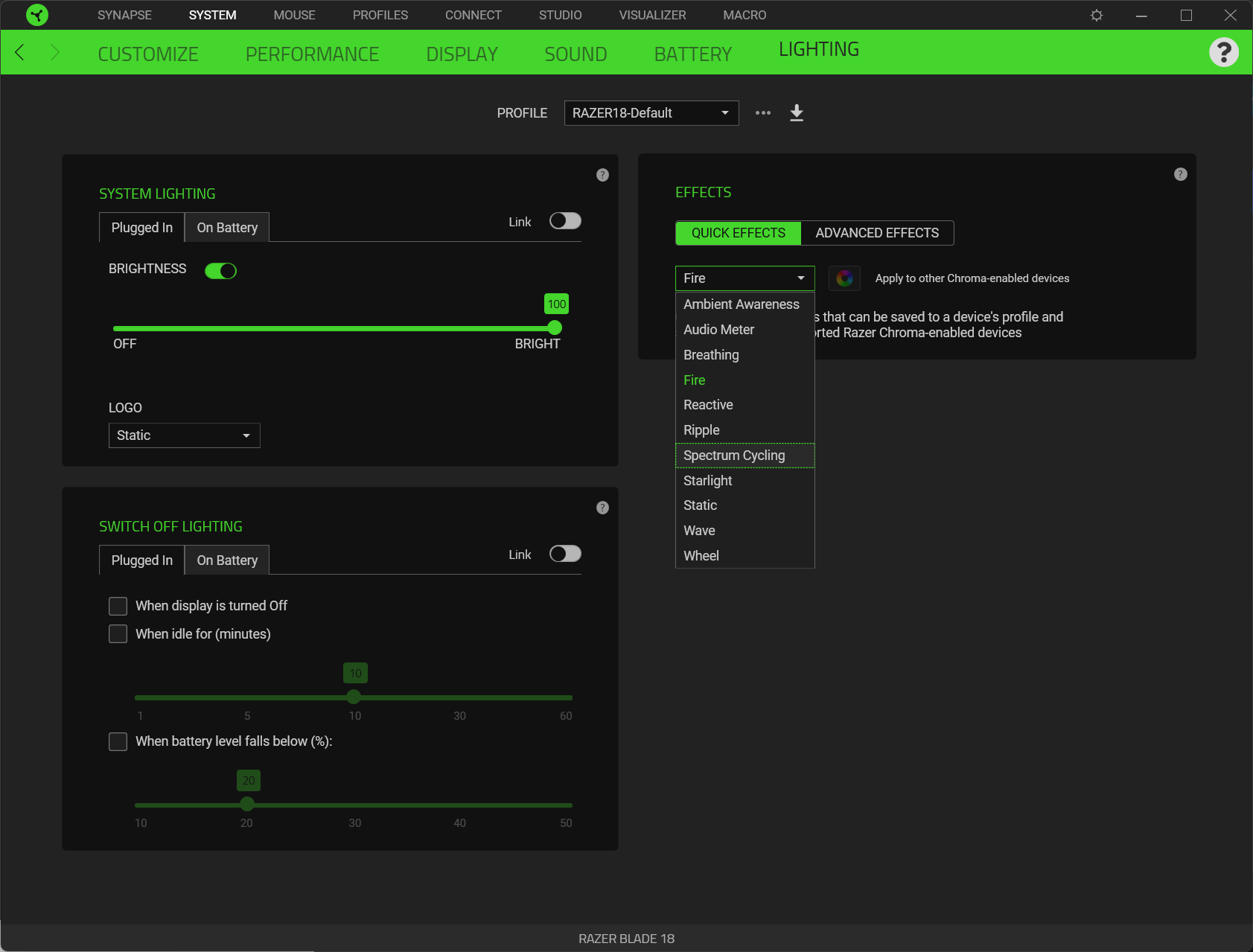Select Switch Off Lighting On Battery tab
1253x952 pixels.
pyautogui.click(x=227, y=560)
